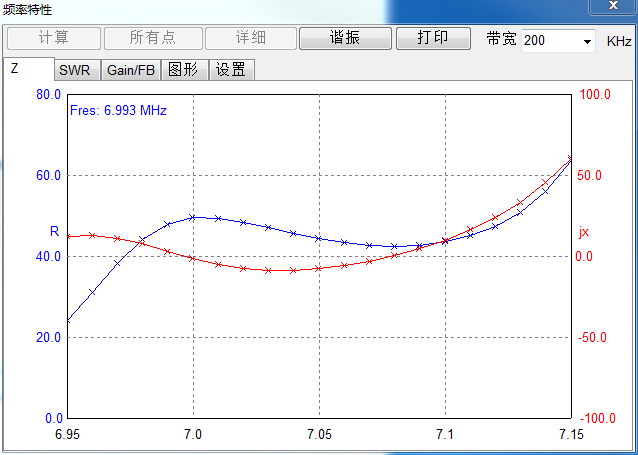
Task: Click the blue R axis label
Action: pyautogui.click(x=55, y=231)
